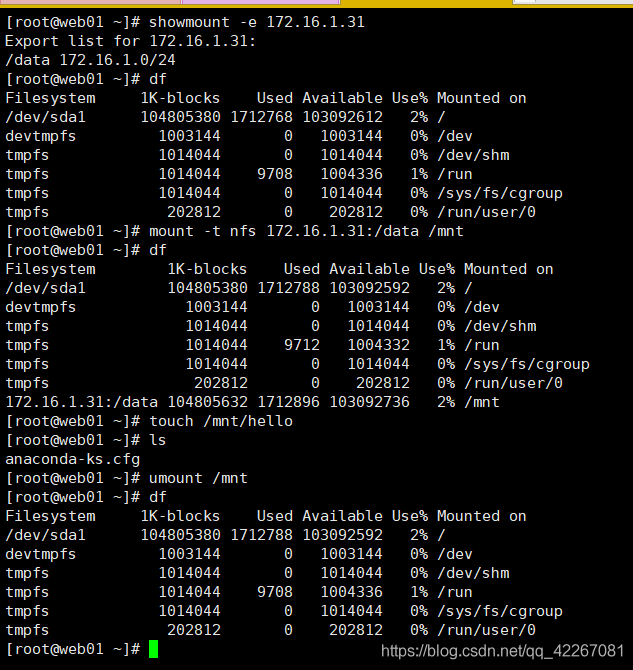
Task: Click the '/data 172.16.1.0/24' export line
Action: click(x=90, y=60)
